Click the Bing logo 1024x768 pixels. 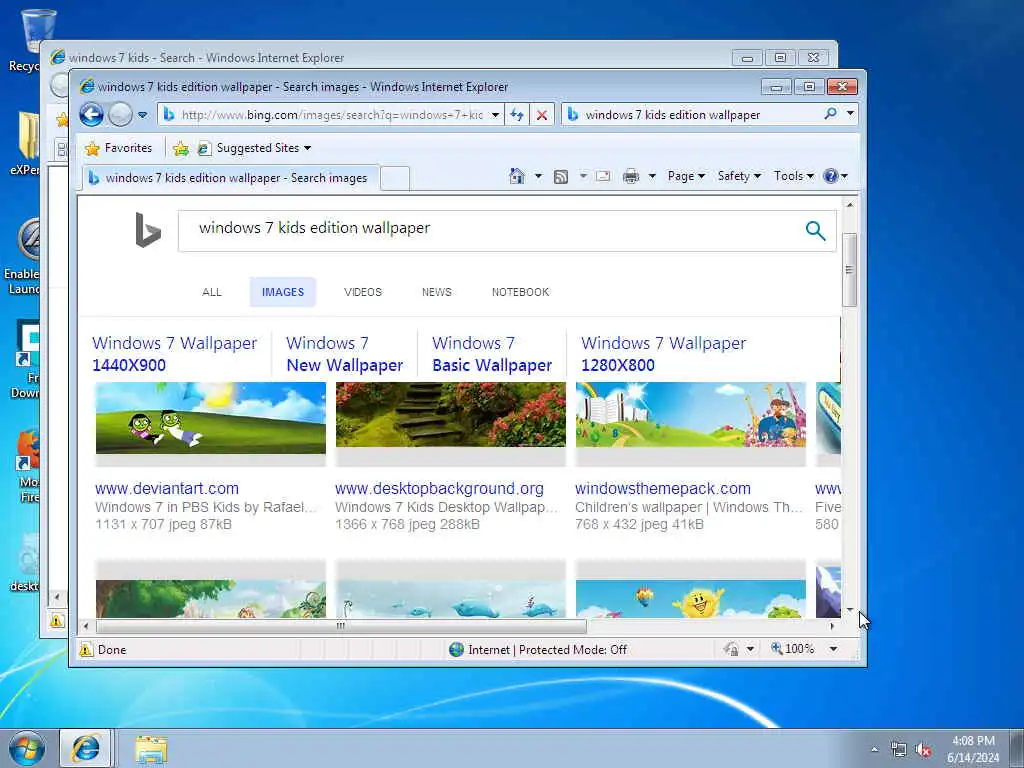148,230
